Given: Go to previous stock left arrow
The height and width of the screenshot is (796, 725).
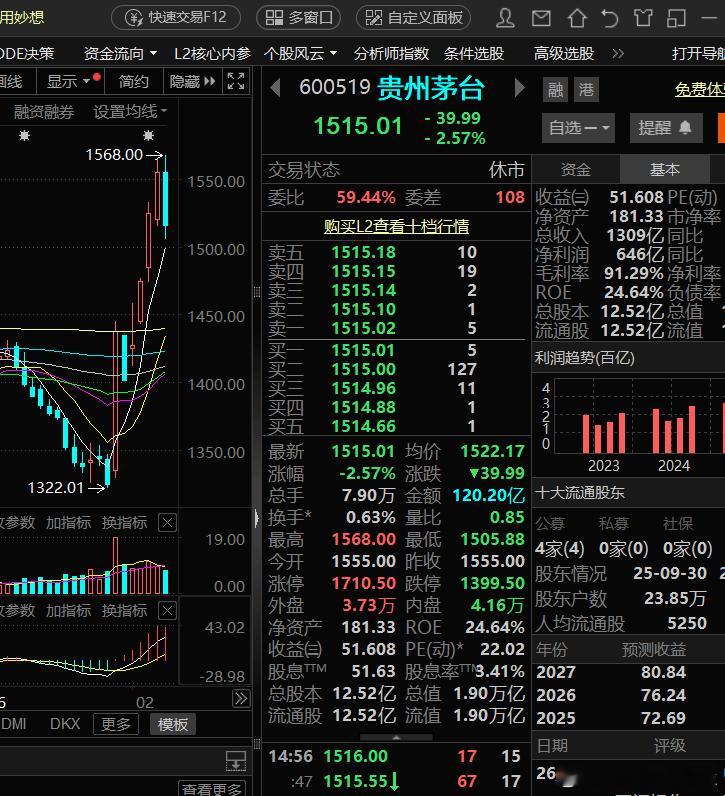Looking at the screenshot, I should (x=275, y=88).
